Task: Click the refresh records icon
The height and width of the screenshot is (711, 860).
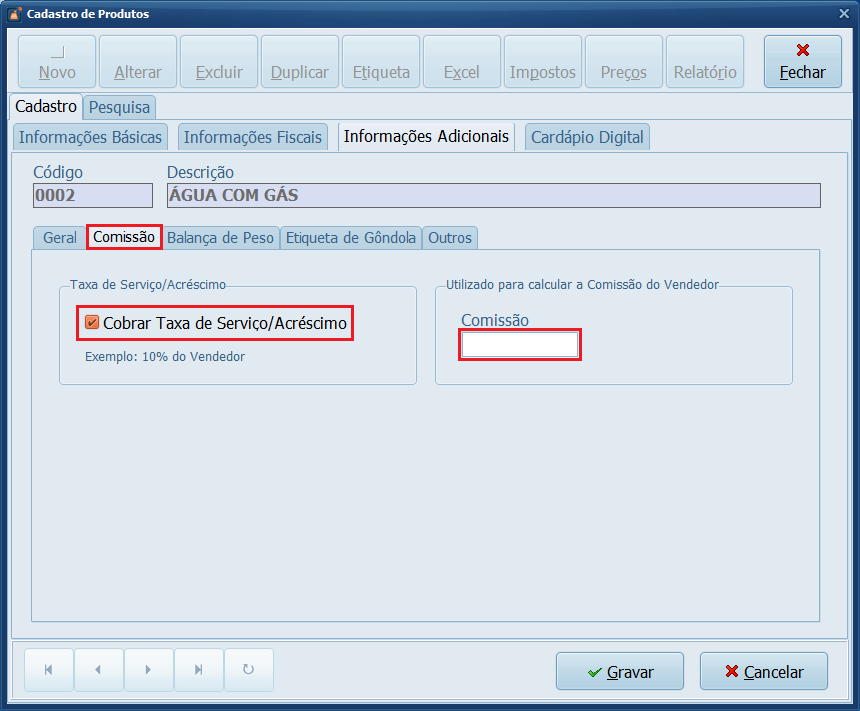Action: pos(248,670)
